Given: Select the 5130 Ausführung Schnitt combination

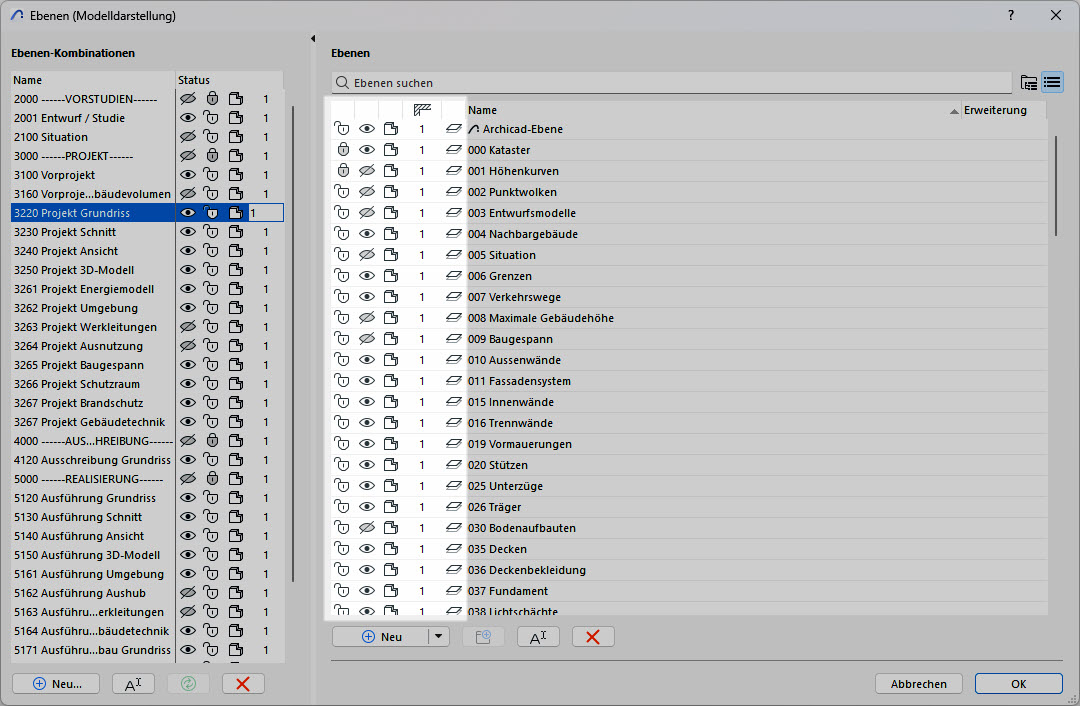Looking at the screenshot, I should pyautogui.click(x=78, y=517).
